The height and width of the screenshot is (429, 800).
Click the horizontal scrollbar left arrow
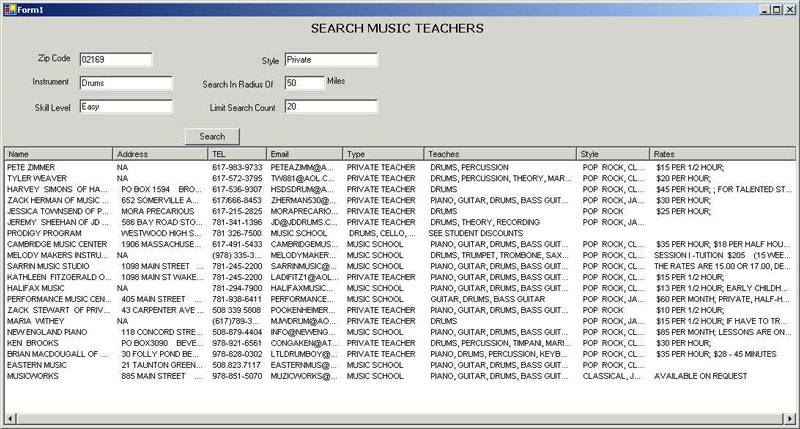[10, 419]
